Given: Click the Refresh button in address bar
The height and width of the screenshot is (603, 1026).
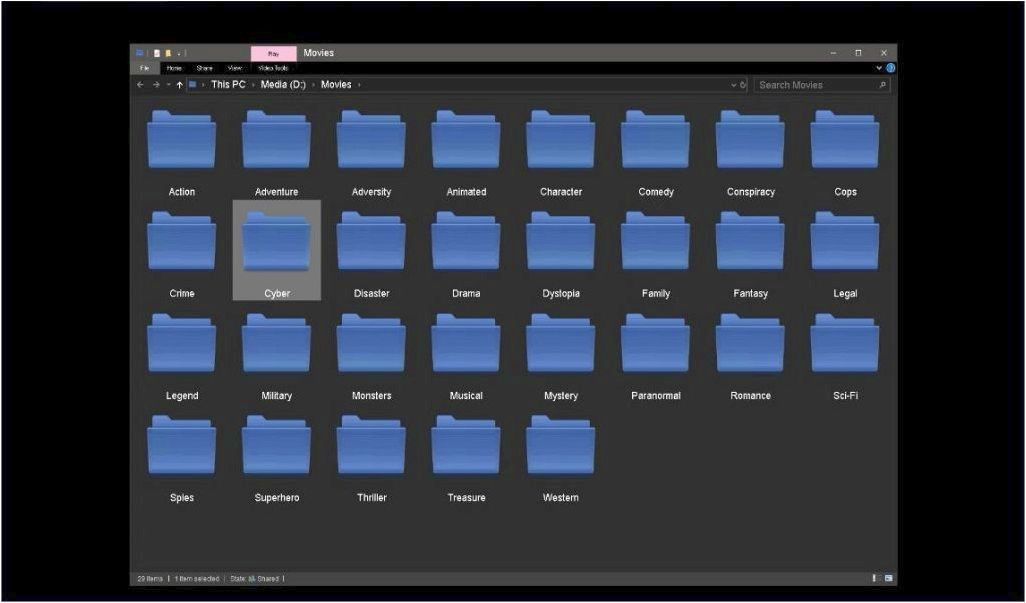Looking at the screenshot, I should (743, 85).
